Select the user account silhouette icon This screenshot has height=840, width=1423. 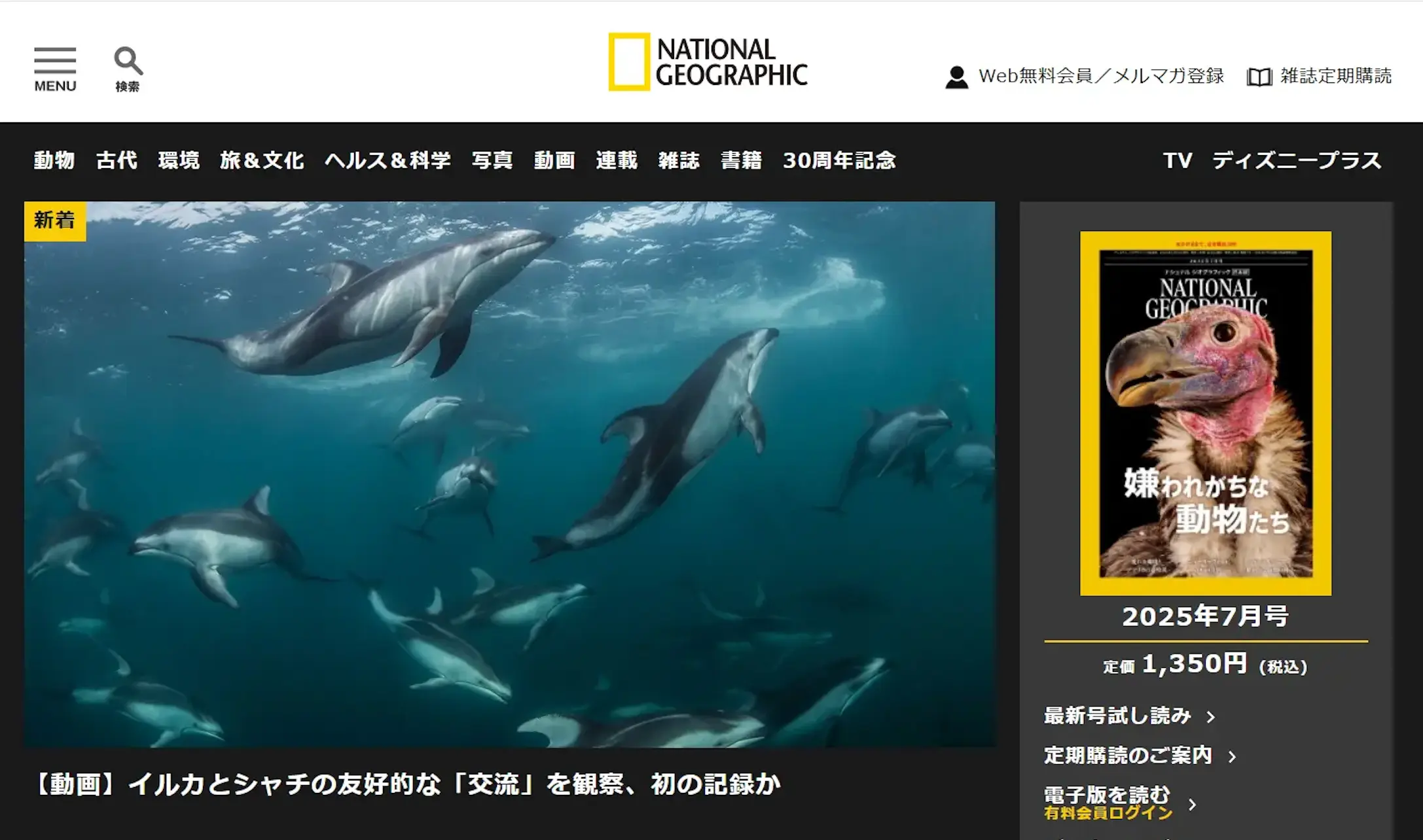point(956,77)
